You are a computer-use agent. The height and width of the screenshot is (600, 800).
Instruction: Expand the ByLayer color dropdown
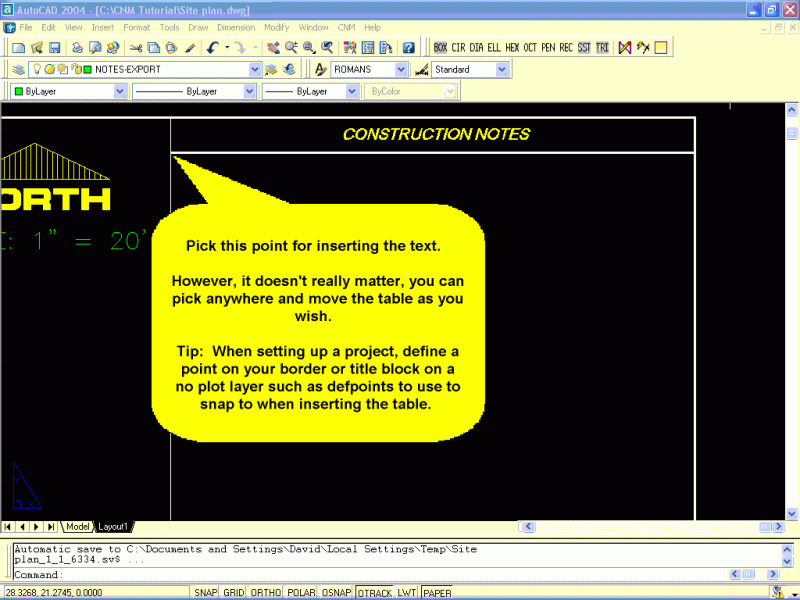click(x=120, y=90)
